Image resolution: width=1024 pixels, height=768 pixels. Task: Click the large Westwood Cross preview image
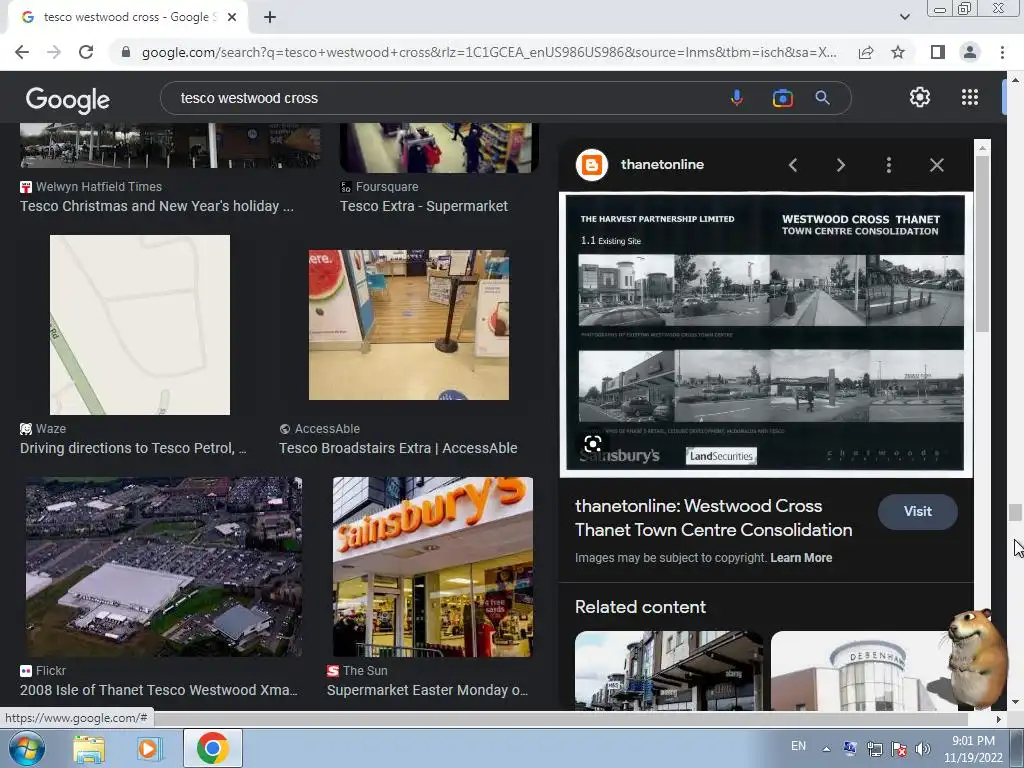coord(765,334)
